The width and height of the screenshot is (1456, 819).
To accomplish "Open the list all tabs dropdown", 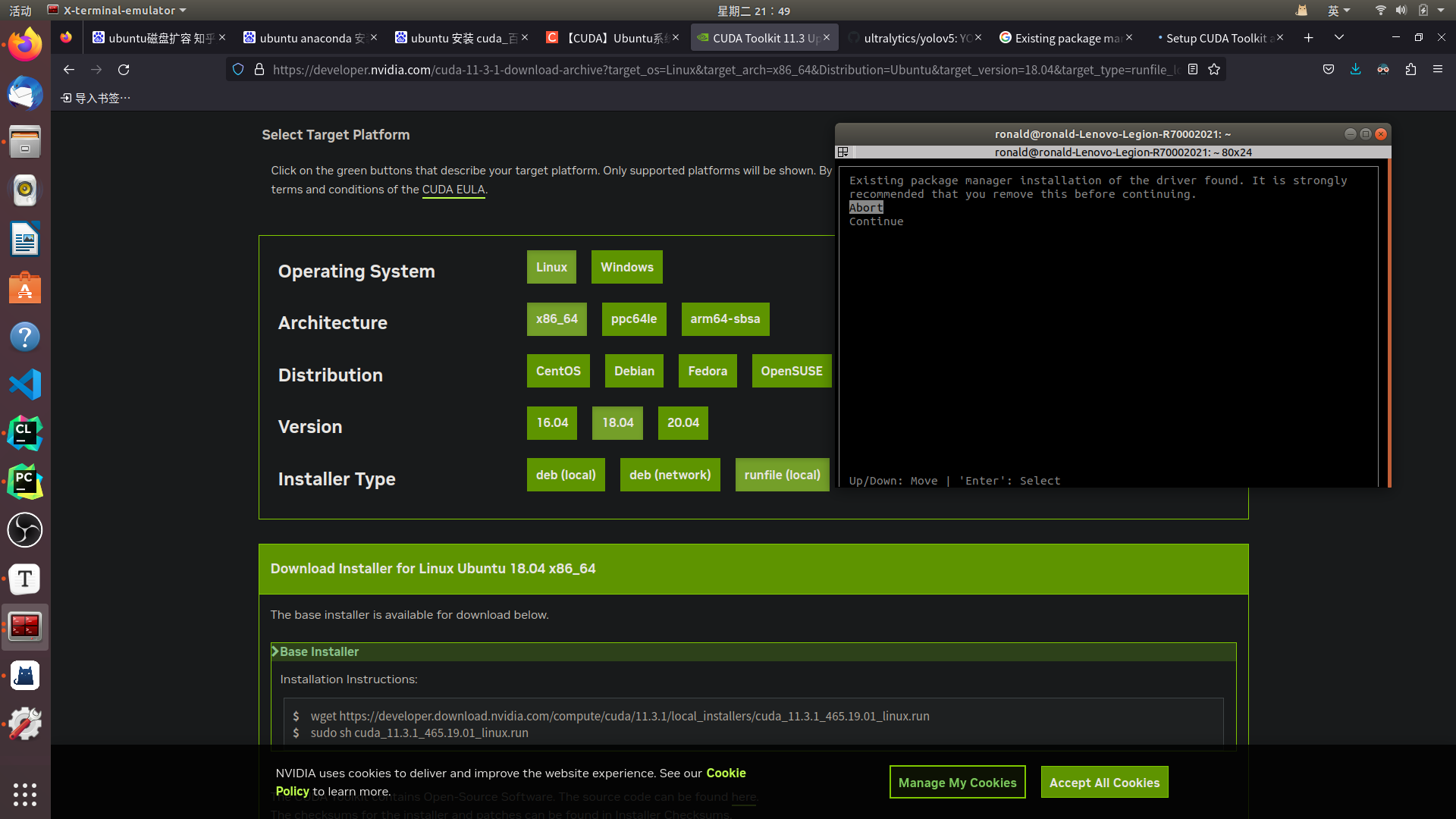I will click(1339, 38).
